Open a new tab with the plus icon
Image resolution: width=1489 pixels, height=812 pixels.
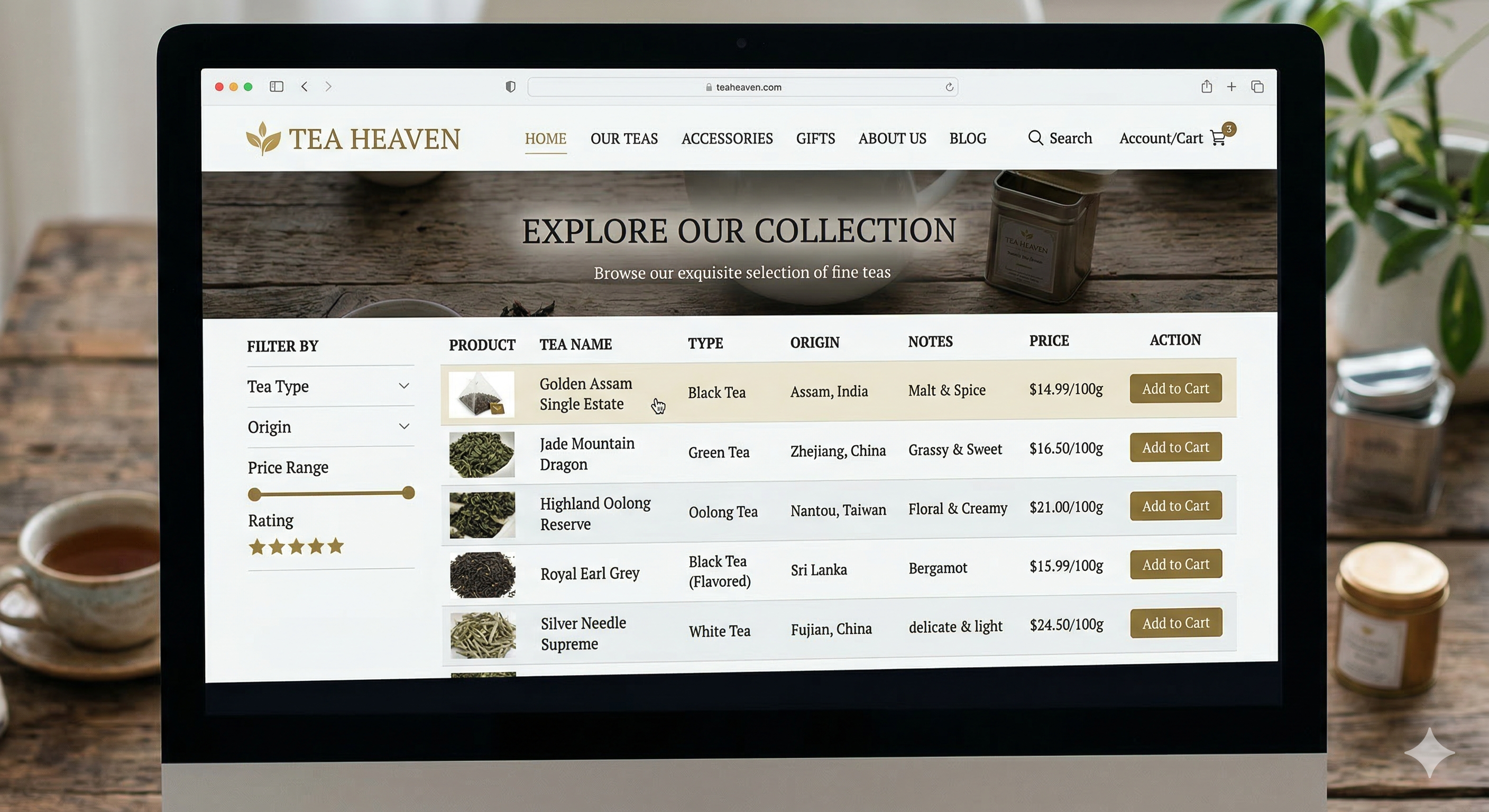(x=1232, y=87)
